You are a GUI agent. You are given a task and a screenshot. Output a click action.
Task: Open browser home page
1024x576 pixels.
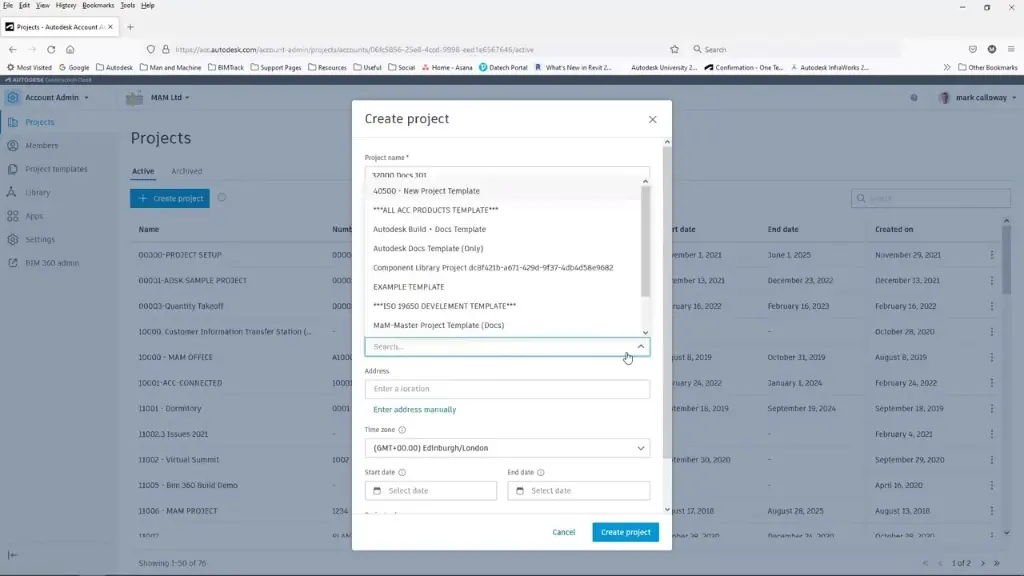(x=70, y=50)
